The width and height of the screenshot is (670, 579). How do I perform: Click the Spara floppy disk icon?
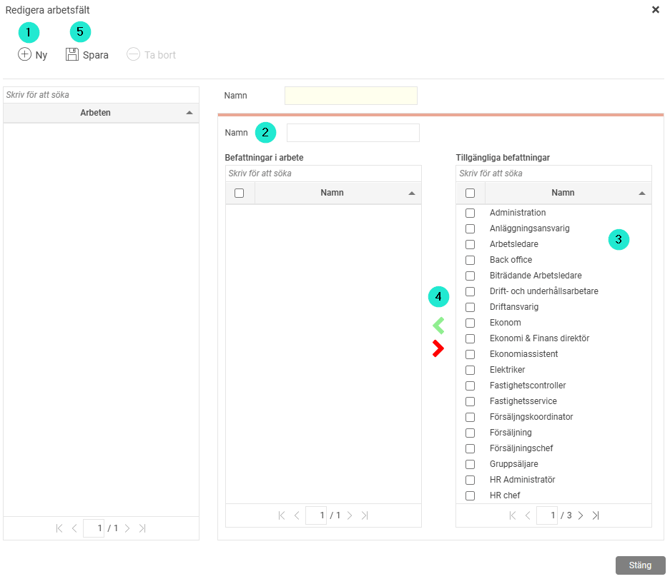72,55
